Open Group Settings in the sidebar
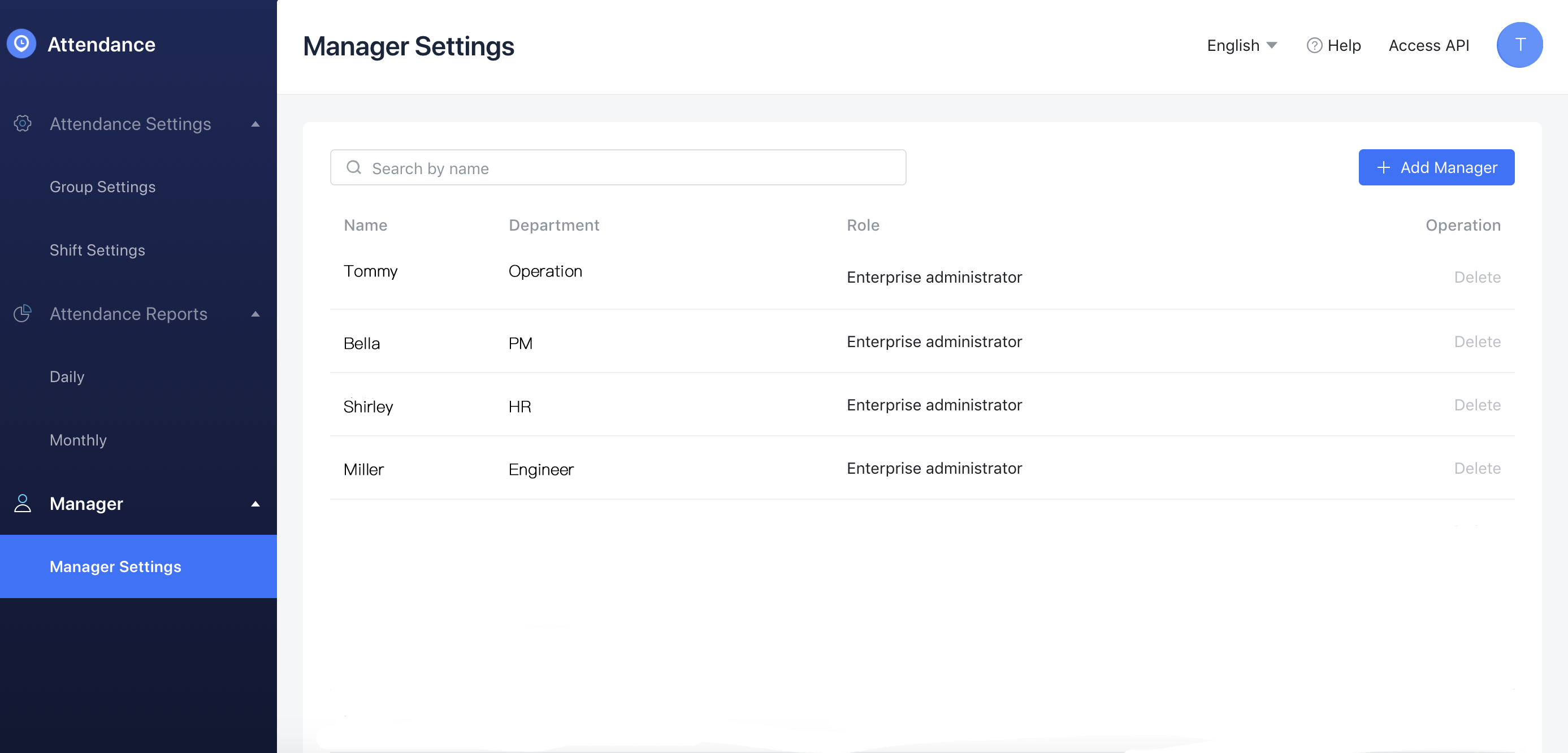Image resolution: width=1568 pixels, height=753 pixels. [x=102, y=187]
